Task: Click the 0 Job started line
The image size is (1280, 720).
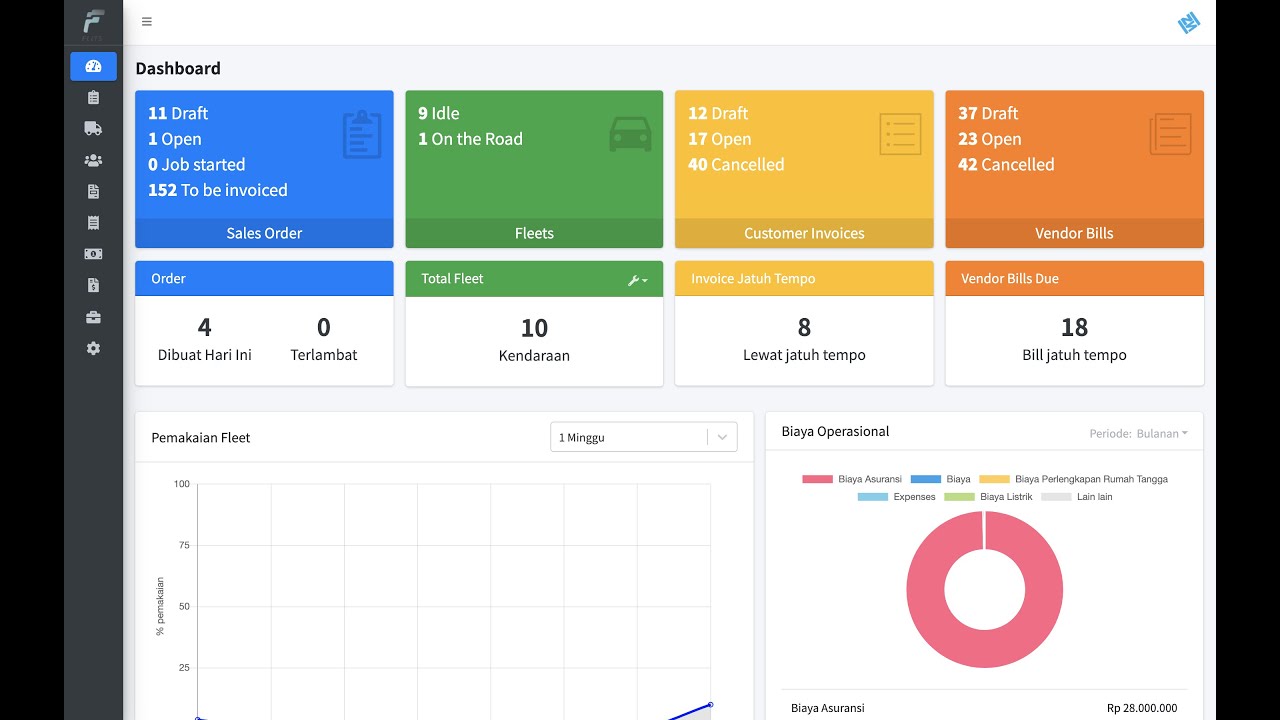Action: pyautogui.click(x=197, y=164)
